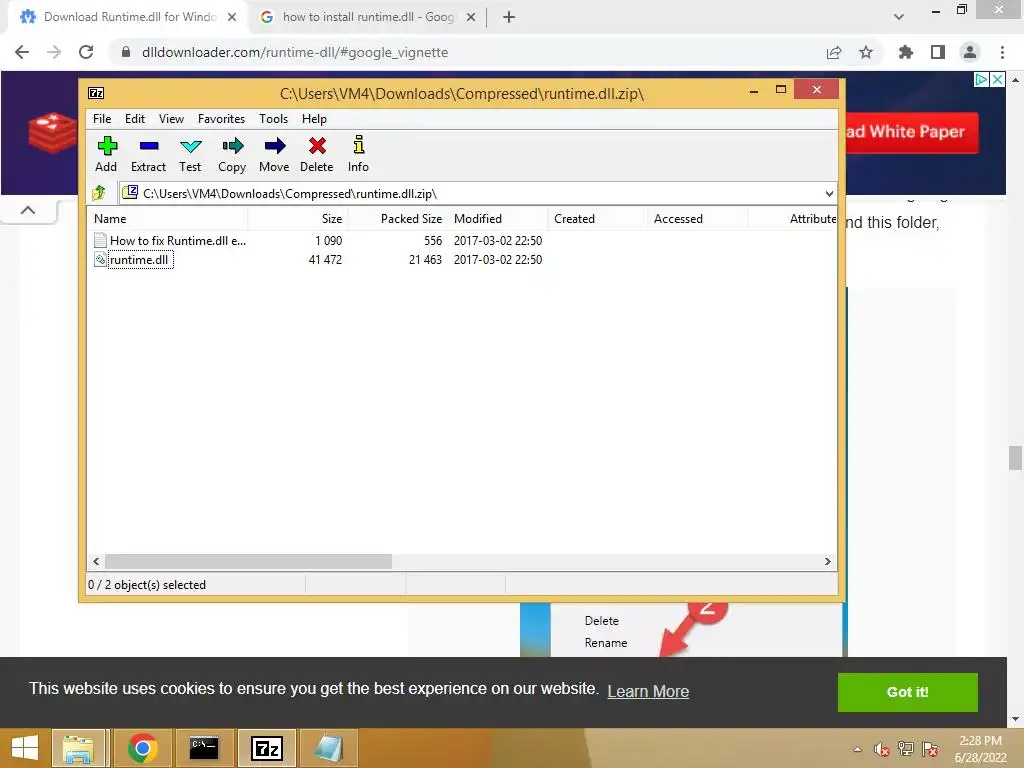Open the View menu
Screen dimensions: 1024x768
(171, 119)
